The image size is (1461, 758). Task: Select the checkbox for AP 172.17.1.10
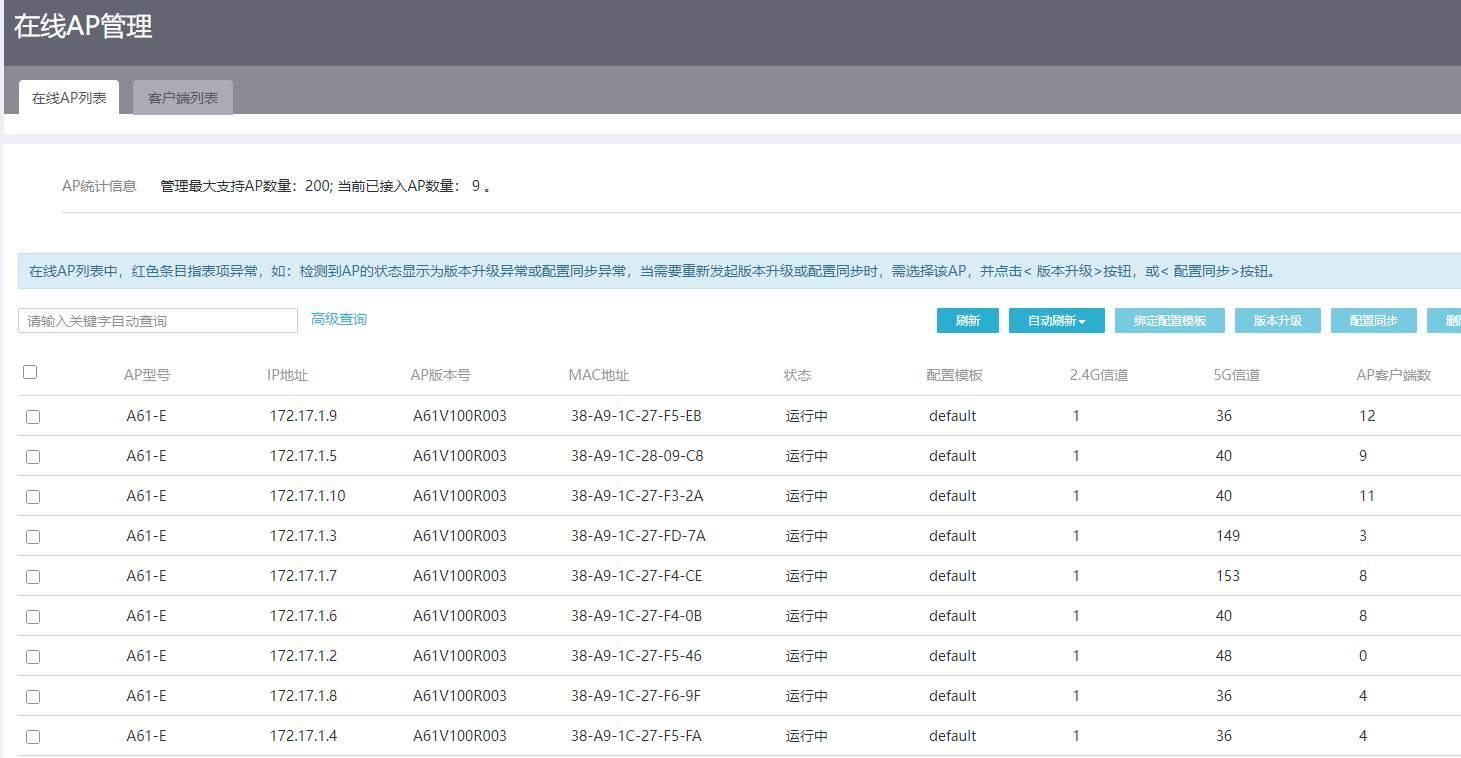33,497
